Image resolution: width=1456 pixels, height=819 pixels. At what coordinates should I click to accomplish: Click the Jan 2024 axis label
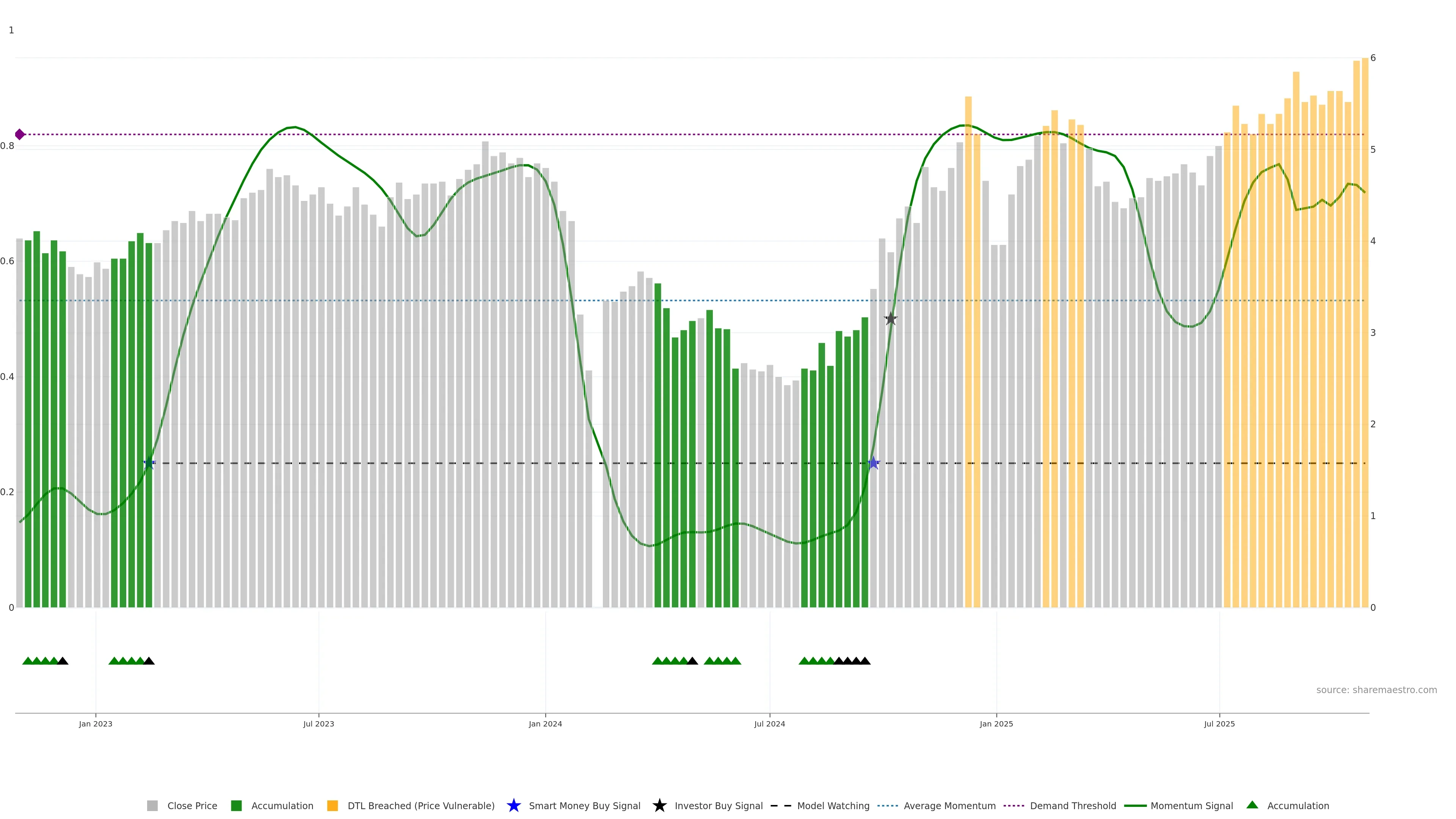coord(545,724)
